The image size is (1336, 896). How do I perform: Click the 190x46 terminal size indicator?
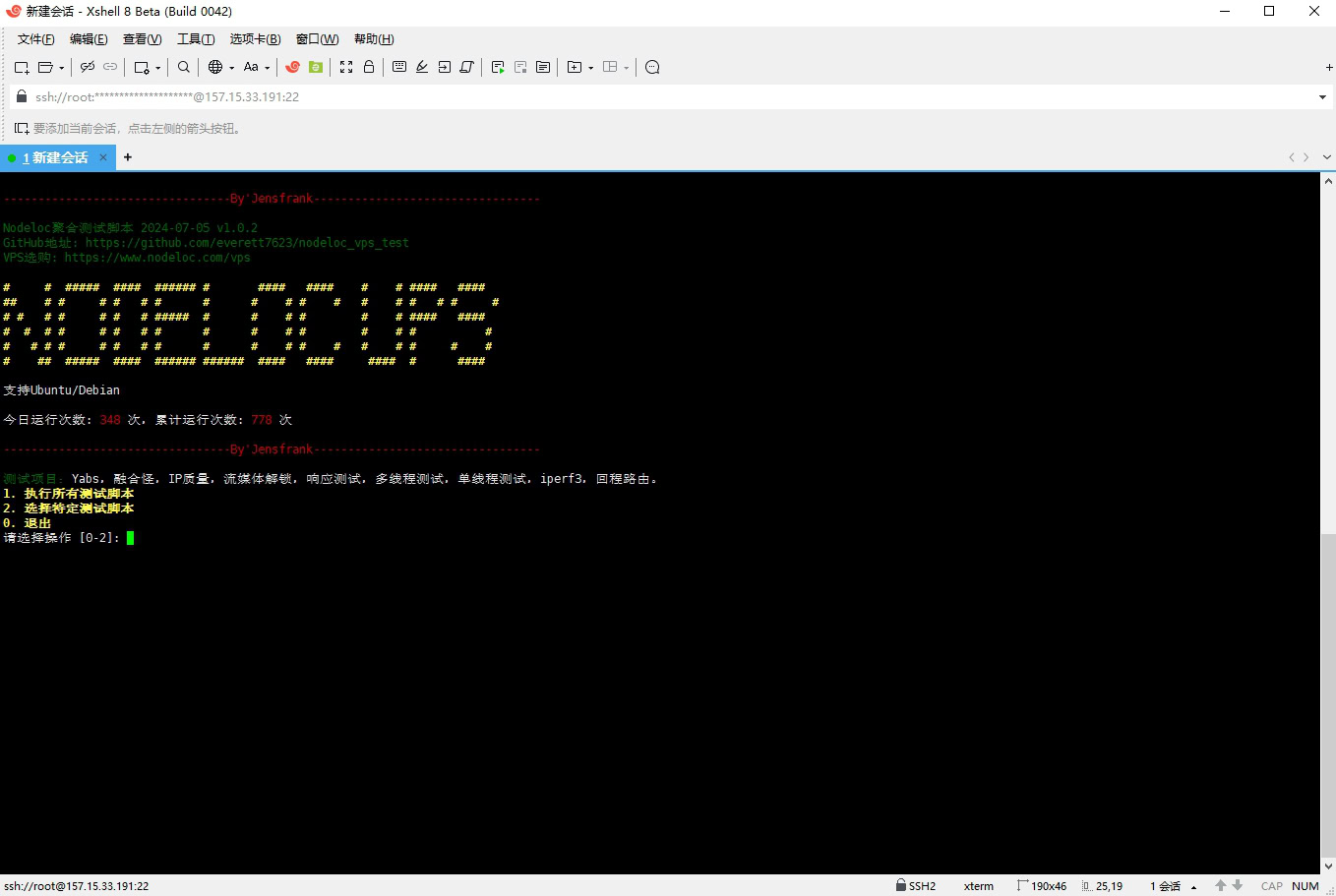click(x=1042, y=886)
